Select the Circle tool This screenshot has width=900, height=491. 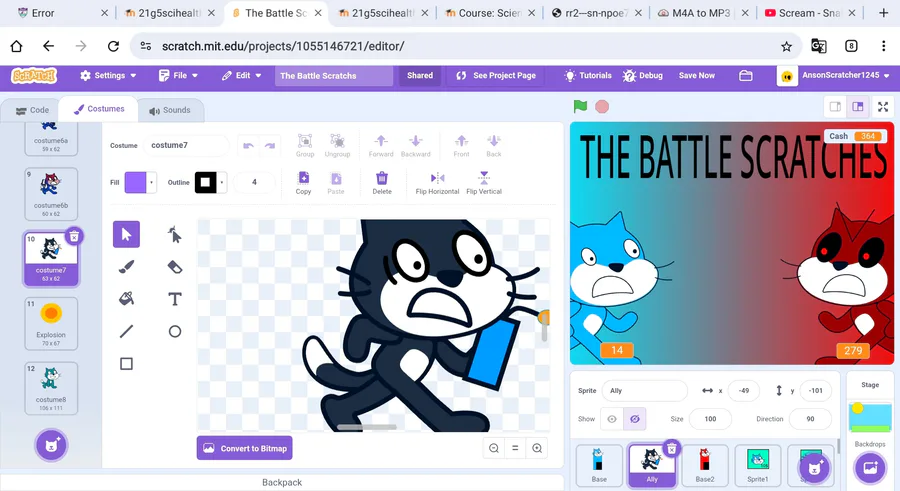click(x=174, y=331)
